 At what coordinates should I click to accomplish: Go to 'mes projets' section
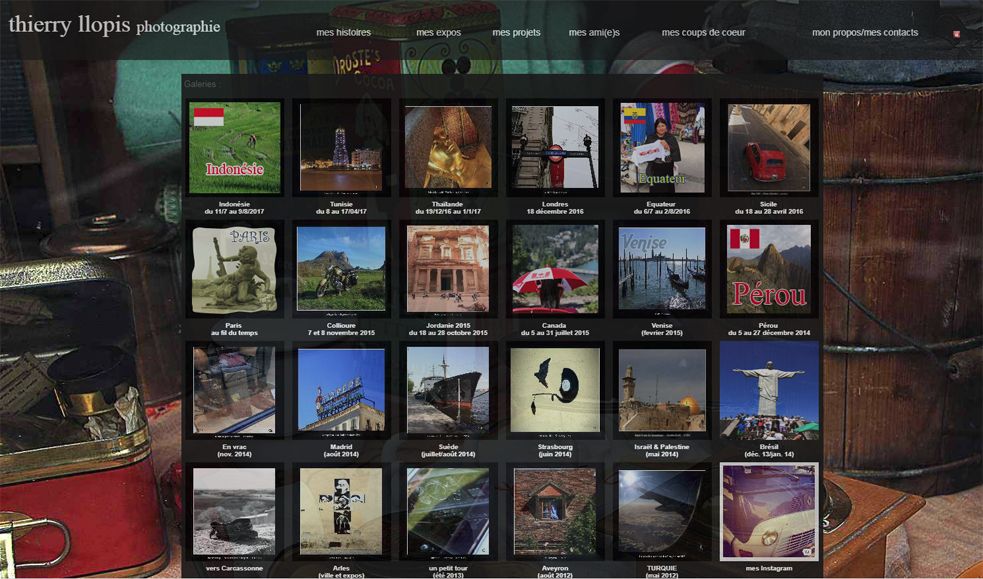pos(516,33)
